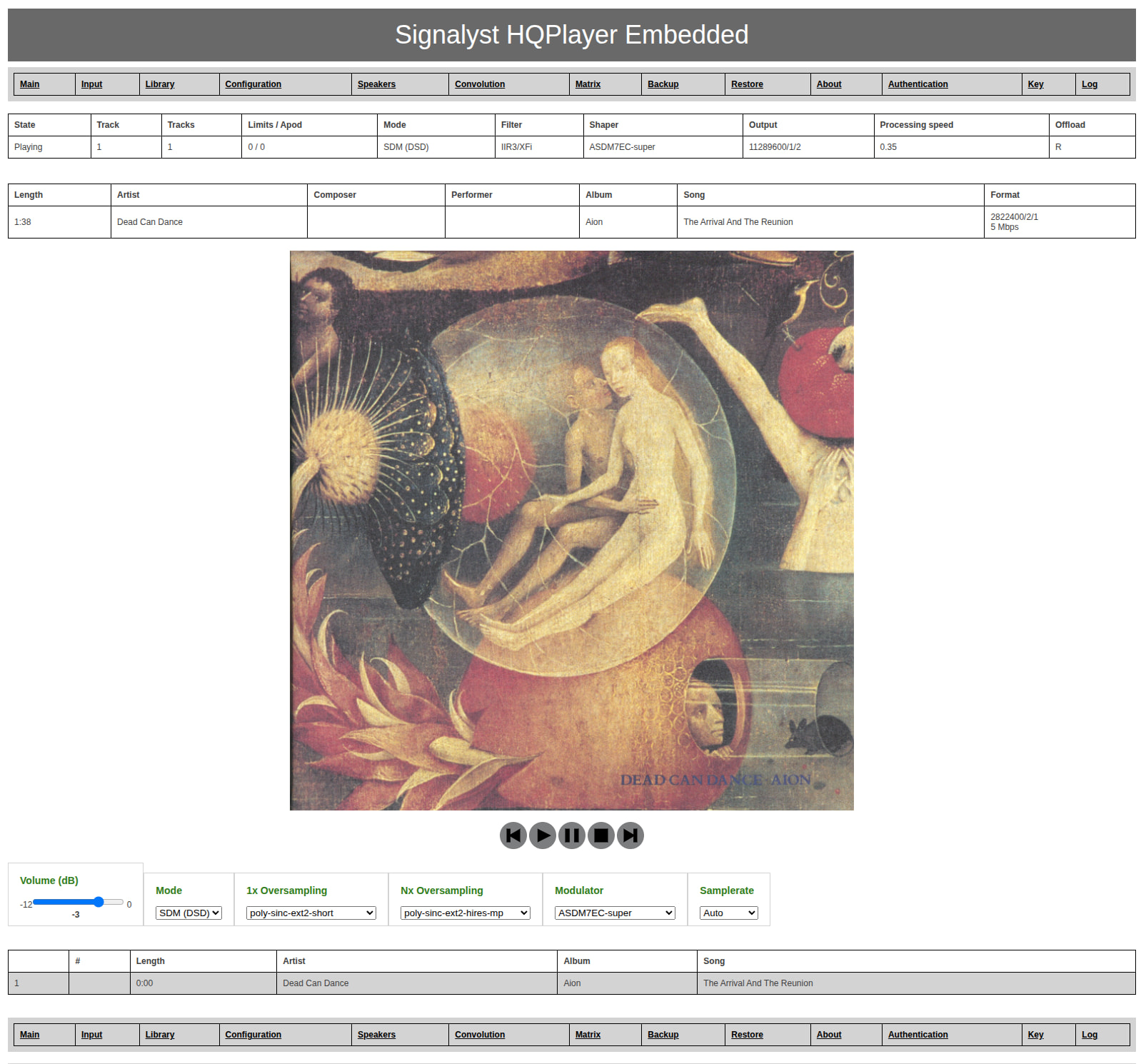Open Configuration in the top navigation bar

[253, 84]
